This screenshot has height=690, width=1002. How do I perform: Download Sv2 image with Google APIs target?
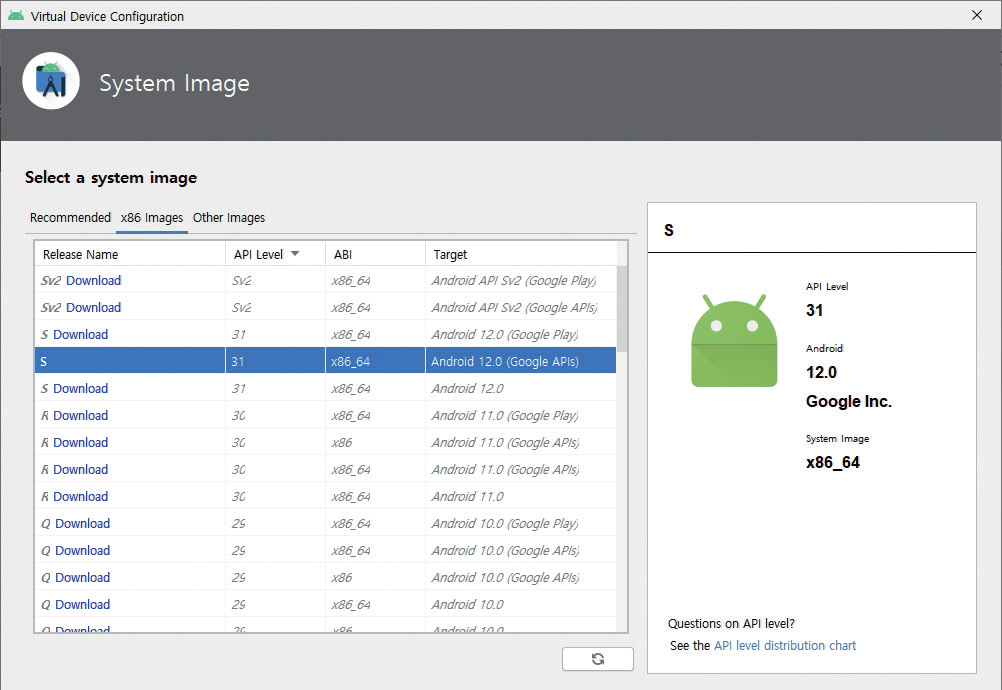(93, 307)
